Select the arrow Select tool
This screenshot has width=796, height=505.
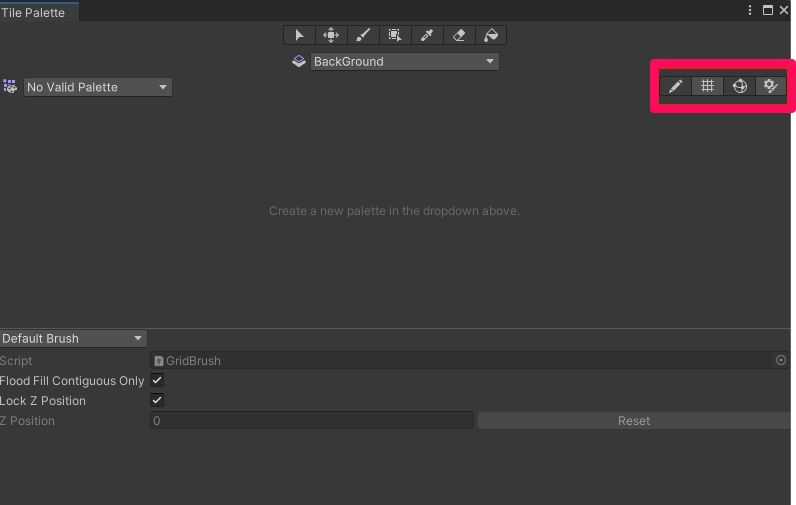click(300, 35)
